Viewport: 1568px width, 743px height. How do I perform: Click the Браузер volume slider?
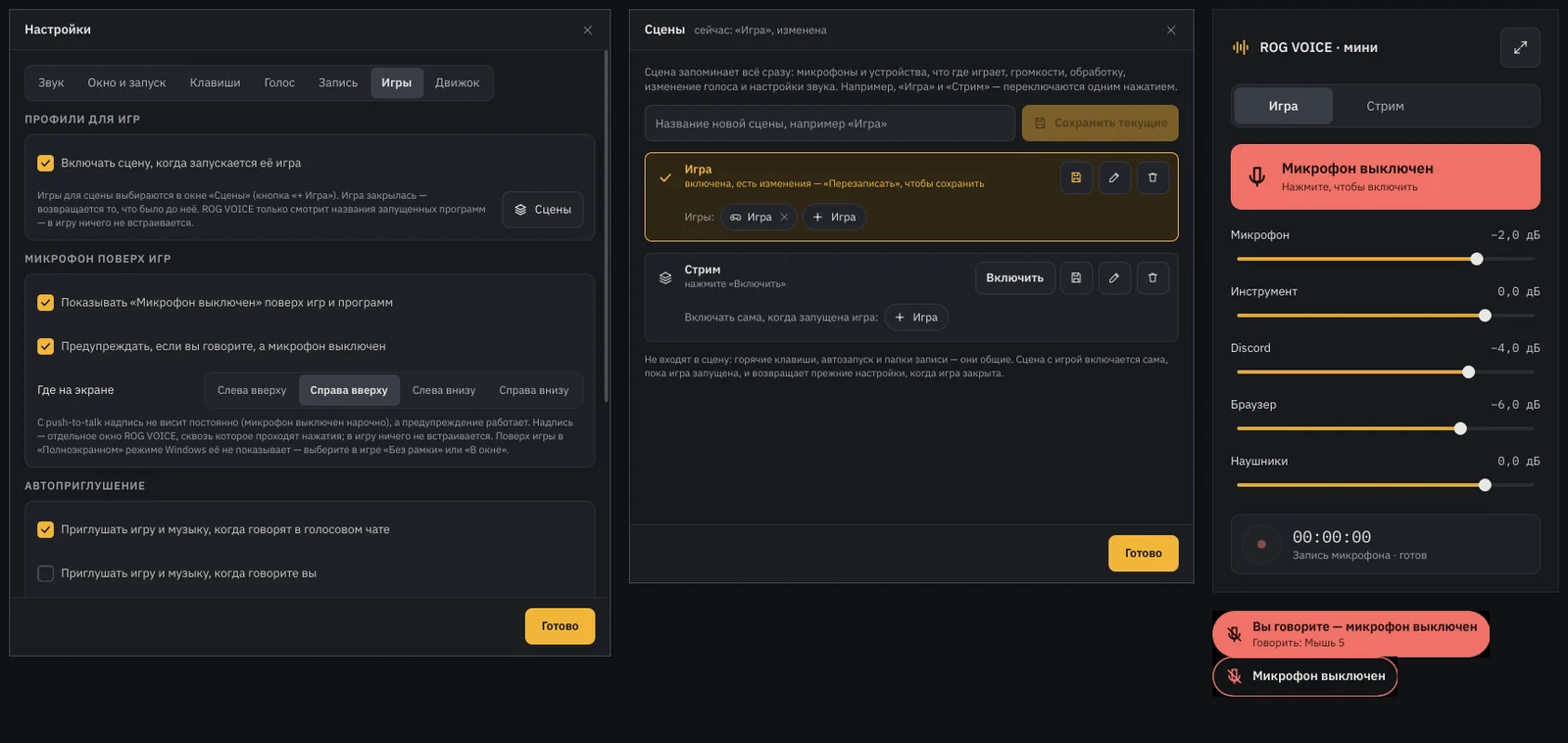coord(1385,428)
